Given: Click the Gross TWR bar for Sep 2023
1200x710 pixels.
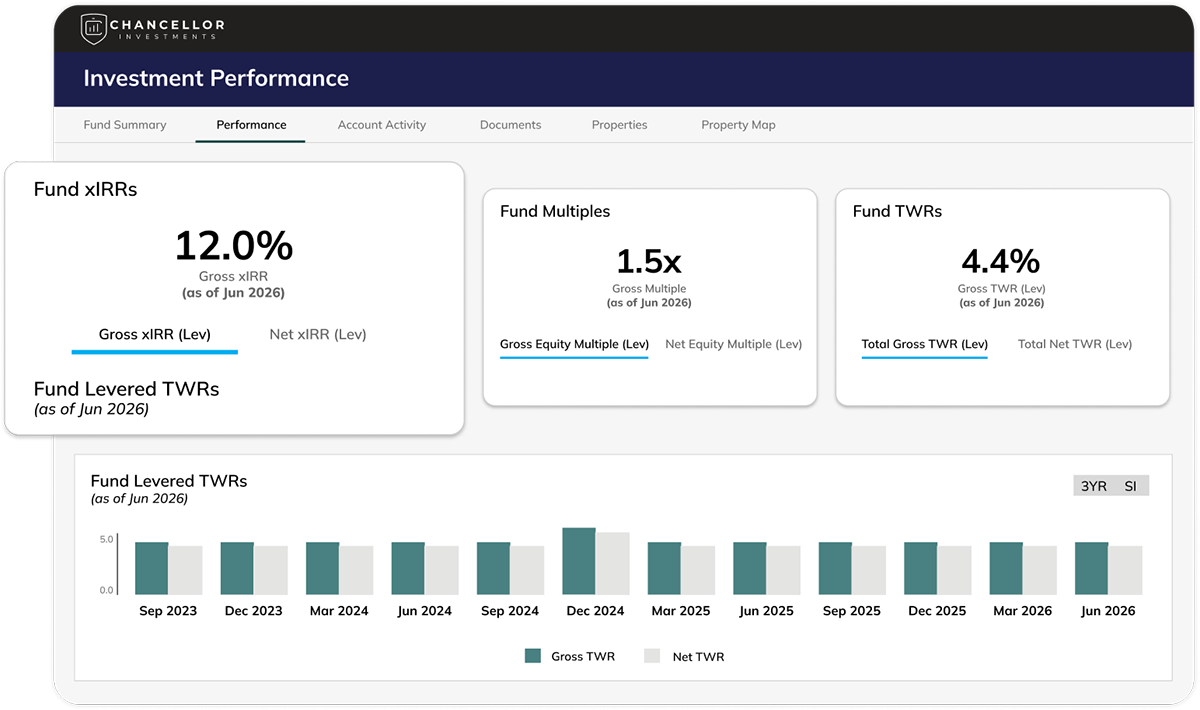Looking at the screenshot, I should coord(151,568).
